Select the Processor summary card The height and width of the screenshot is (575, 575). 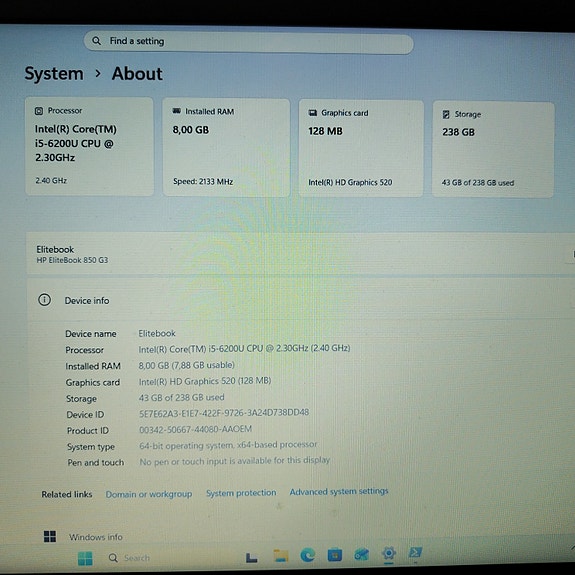pos(89,146)
